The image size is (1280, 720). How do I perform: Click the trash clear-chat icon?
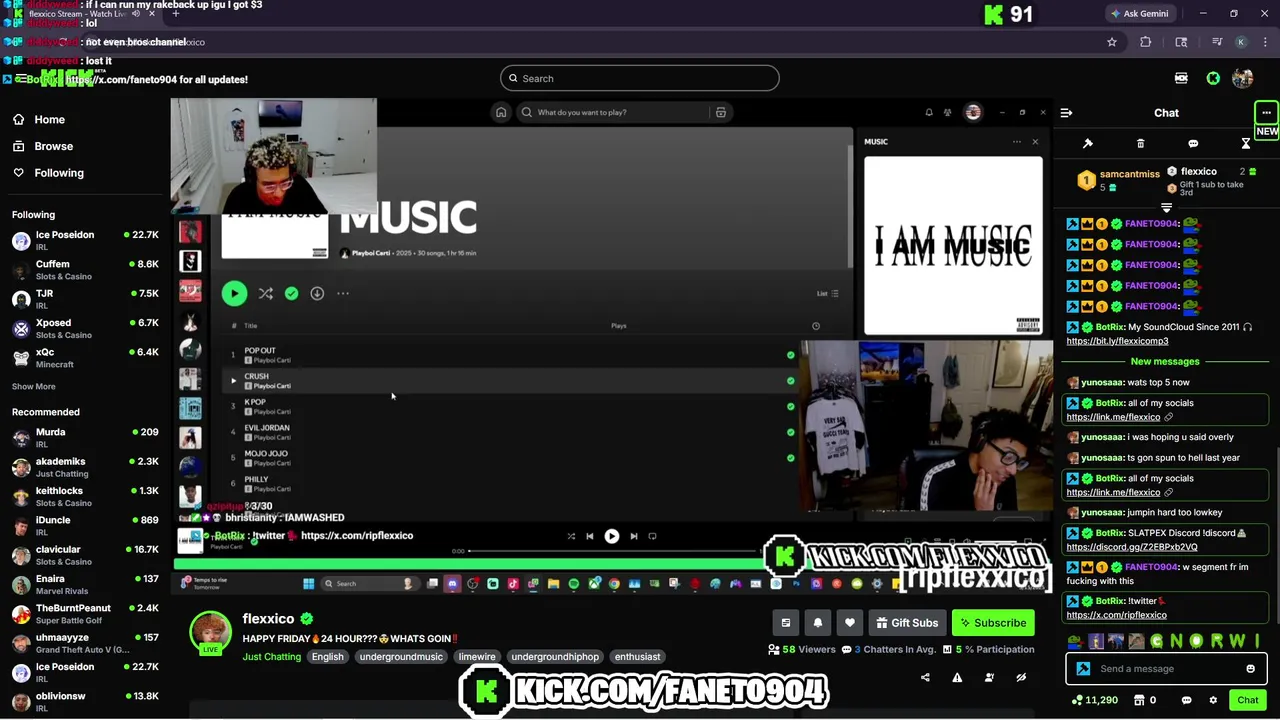point(1140,144)
